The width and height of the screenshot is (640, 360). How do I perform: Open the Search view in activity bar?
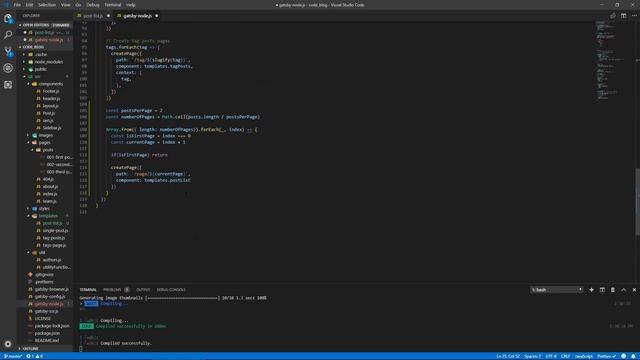[x=8, y=35]
